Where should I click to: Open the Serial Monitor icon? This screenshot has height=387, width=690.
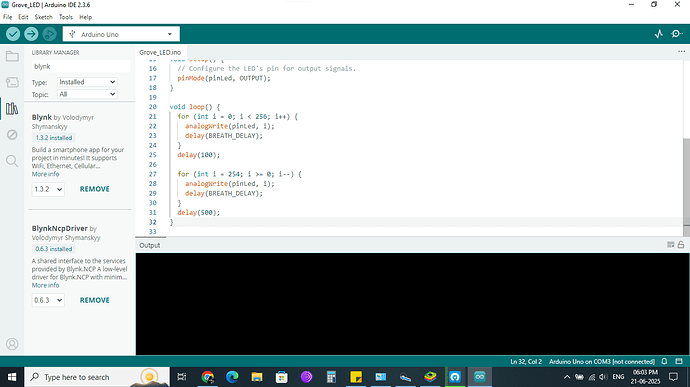tap(676, 34)
